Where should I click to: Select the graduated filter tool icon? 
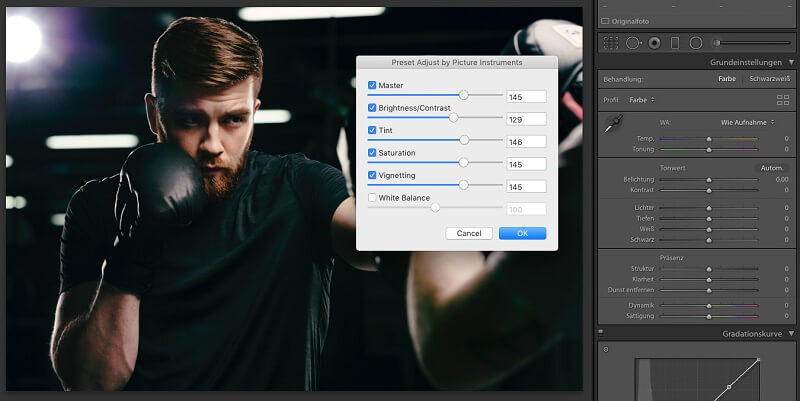(x=675, y=43)
